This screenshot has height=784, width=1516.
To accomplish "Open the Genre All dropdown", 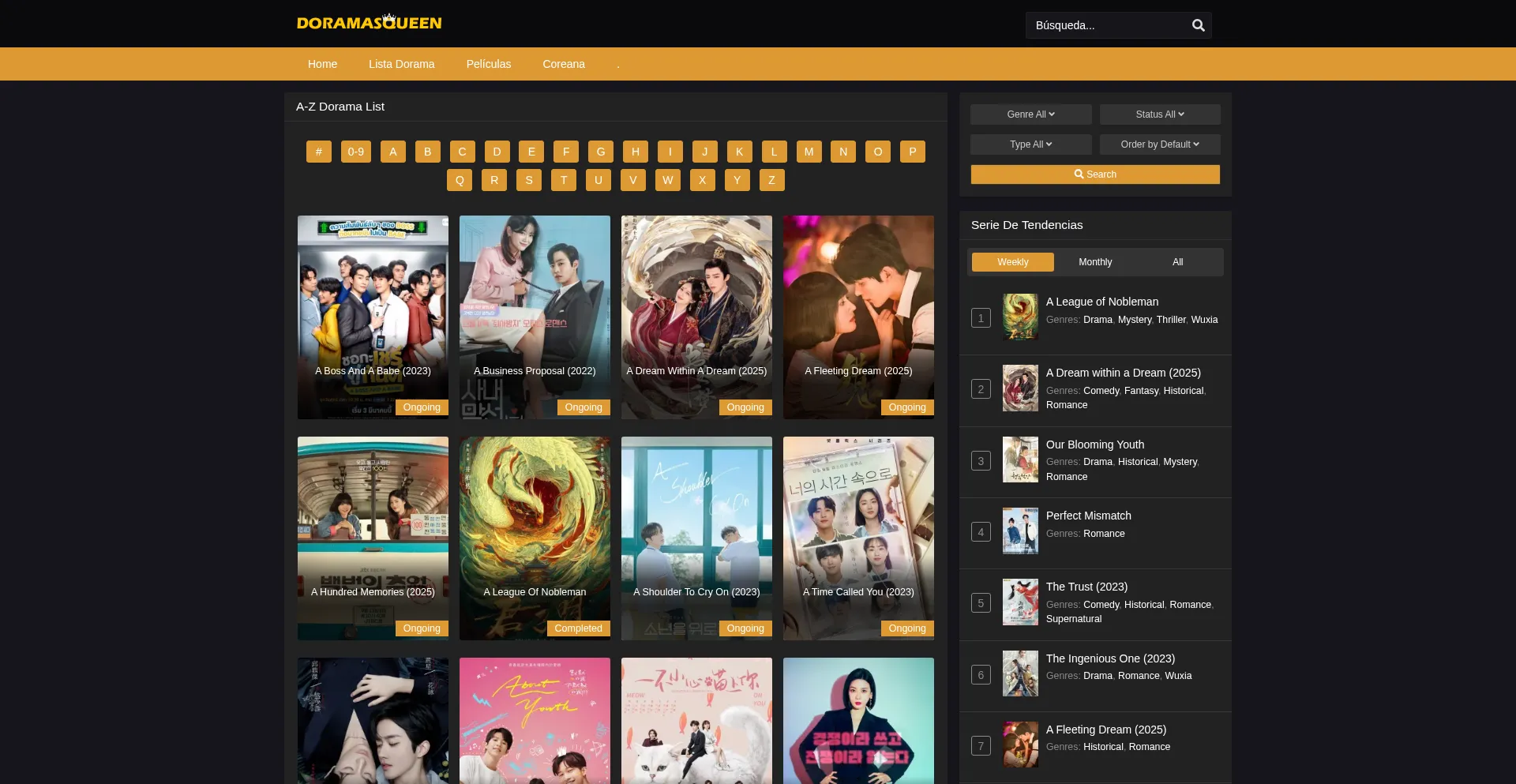I will [1031, 114].
